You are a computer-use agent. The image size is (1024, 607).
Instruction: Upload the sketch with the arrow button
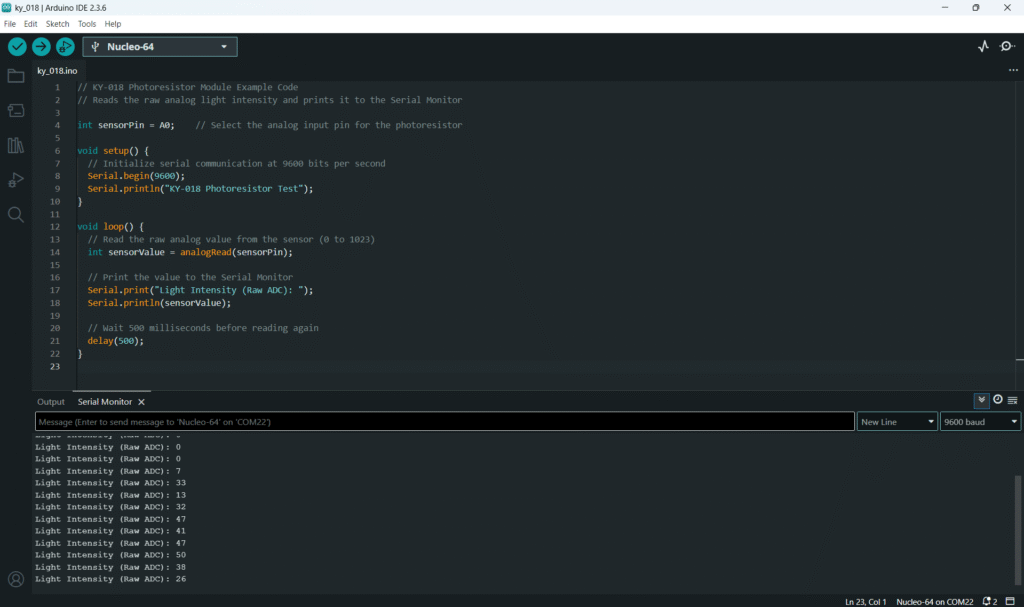(41, 47)
